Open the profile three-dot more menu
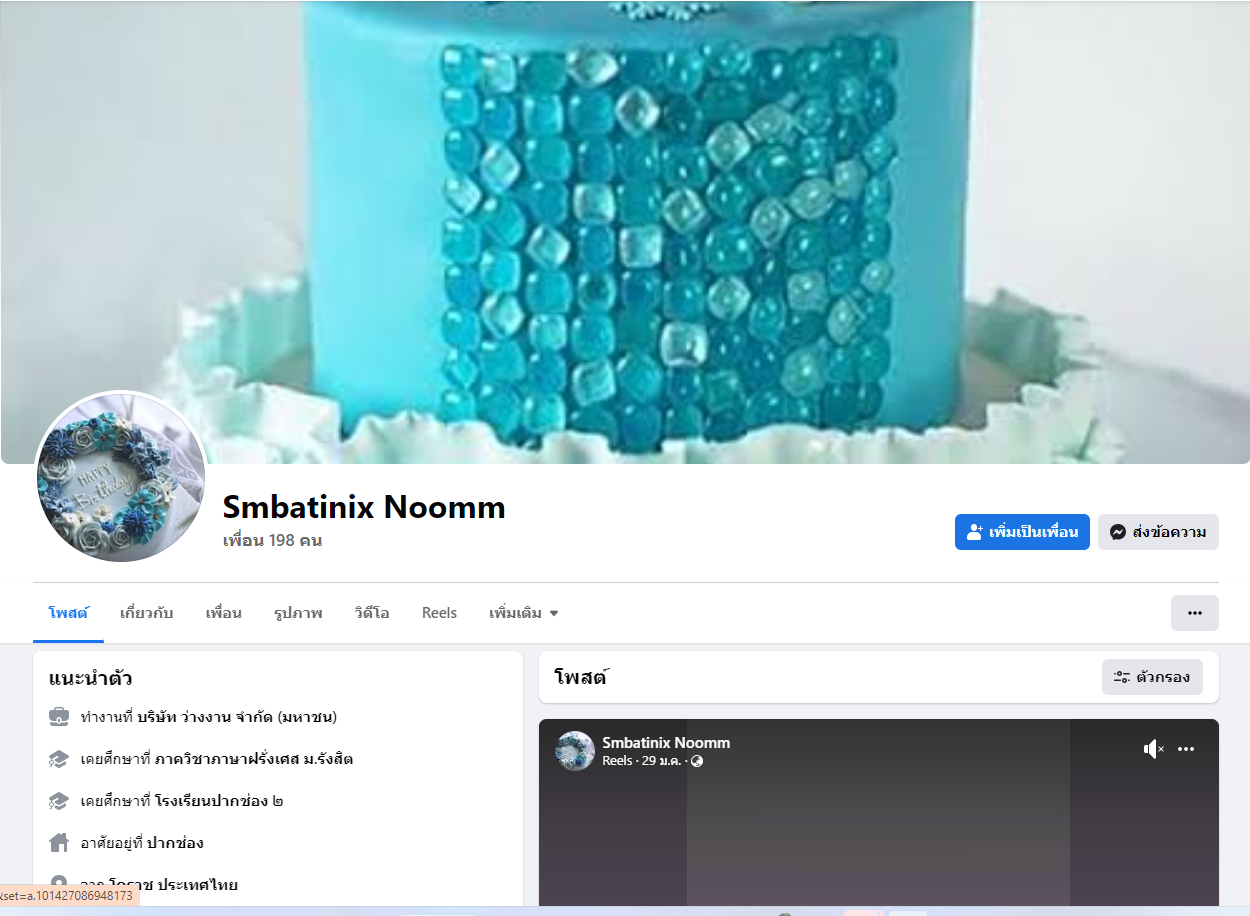The image size is (1250, 916). click(1195, 613)
